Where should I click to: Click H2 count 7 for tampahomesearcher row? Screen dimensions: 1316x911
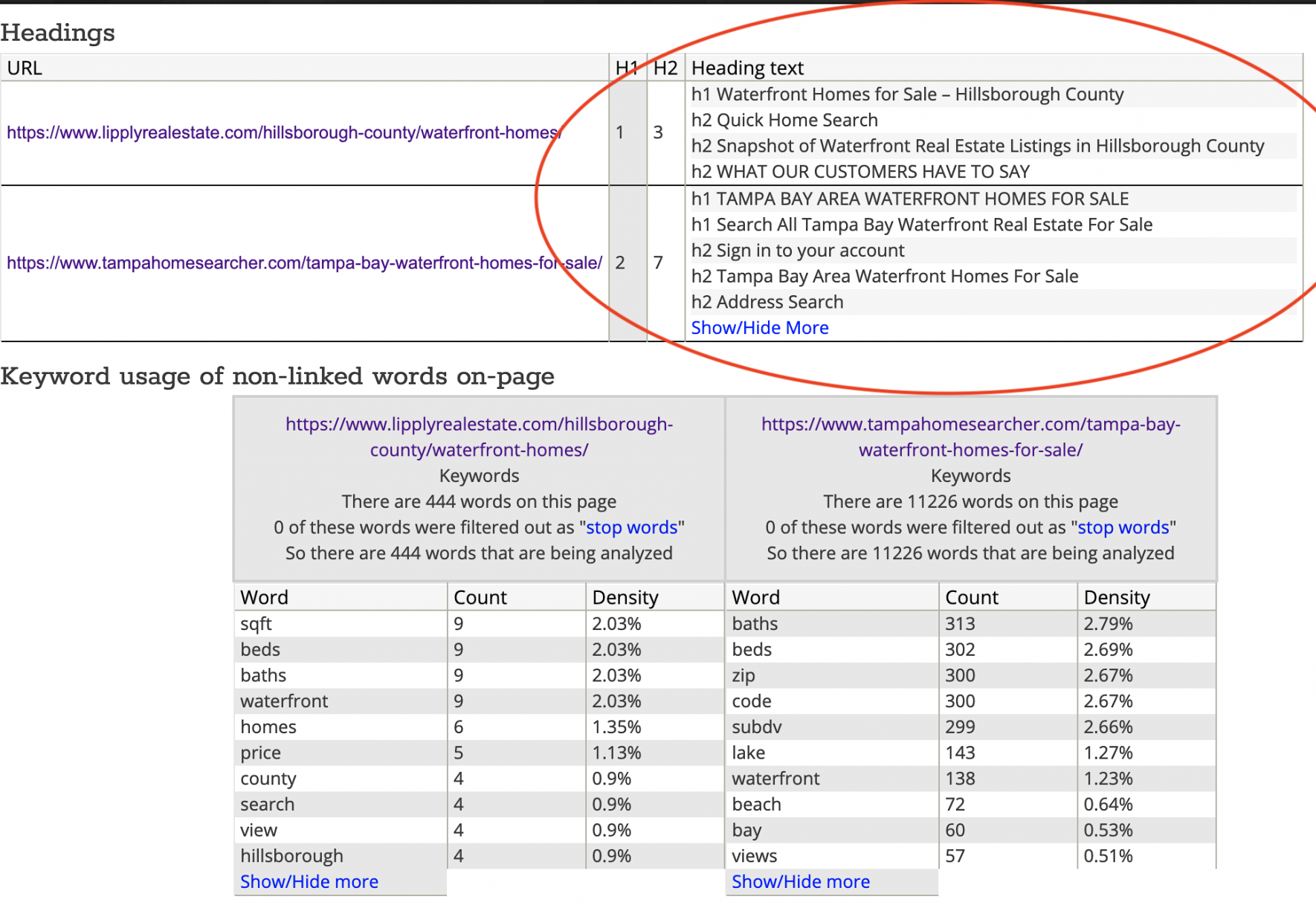(x=658, y=263)
